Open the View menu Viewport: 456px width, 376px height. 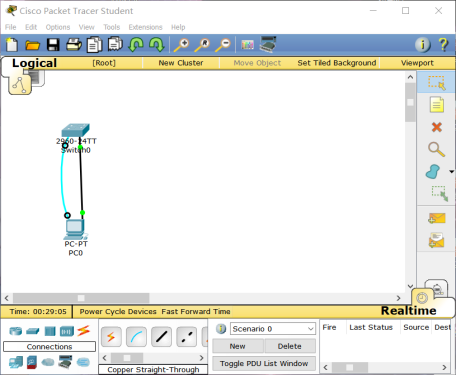point(87,27)
